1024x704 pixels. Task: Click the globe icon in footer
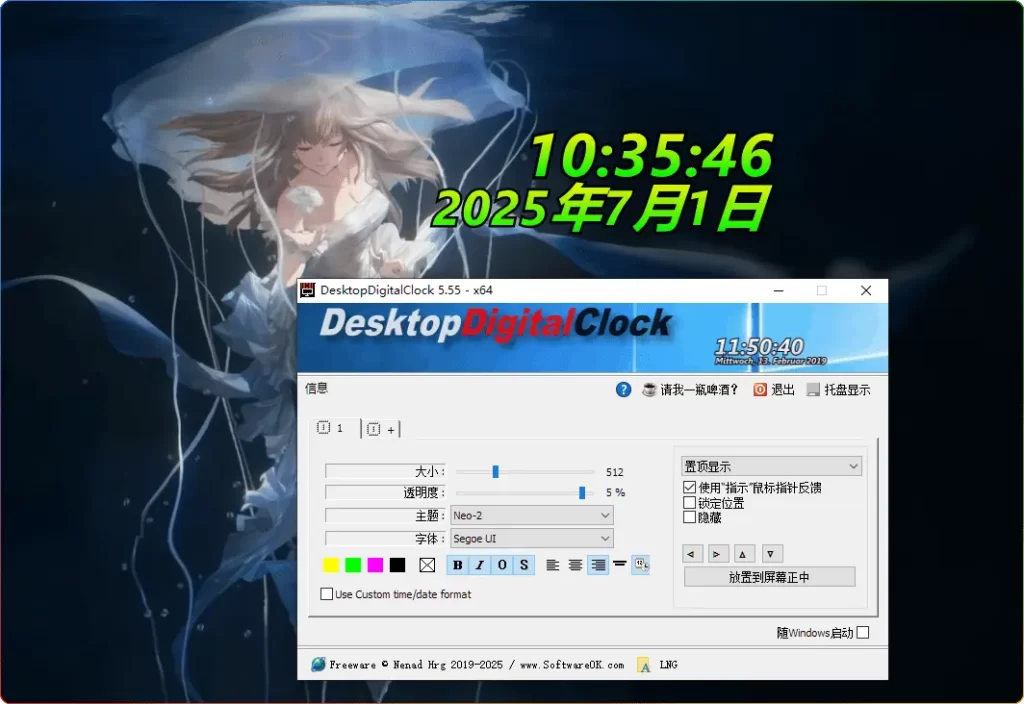(x=318, y=664)
